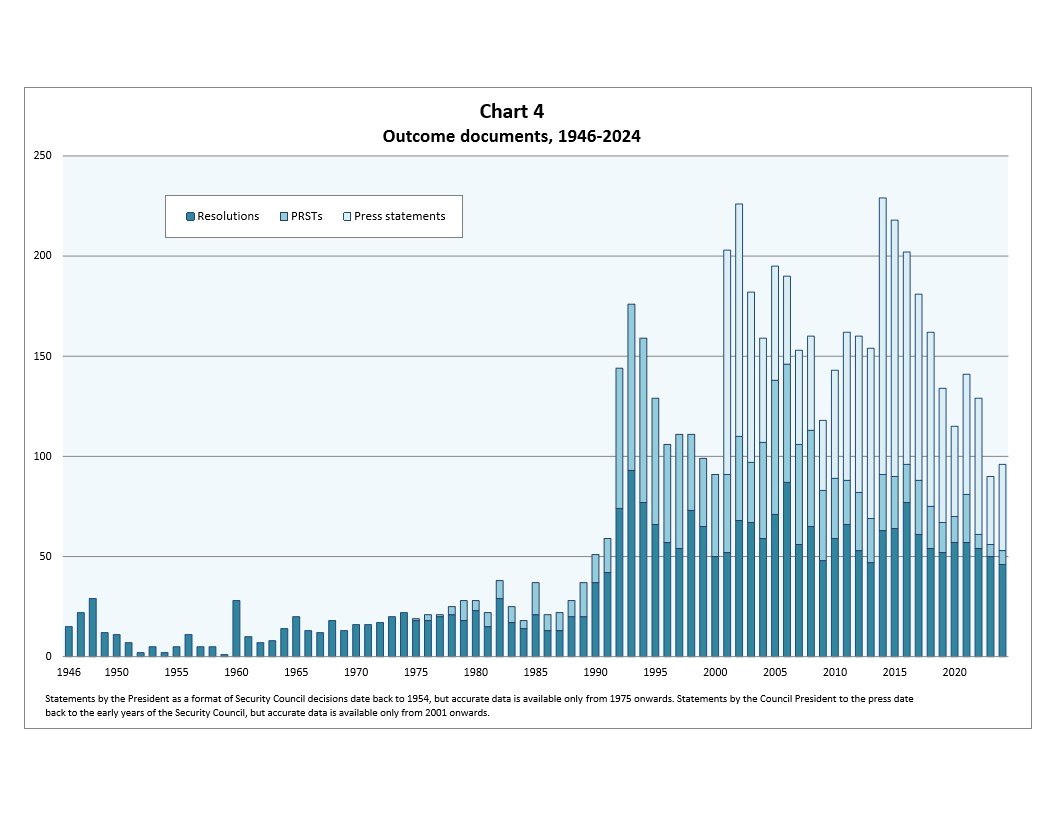Click the y-axis label 50
Viewport: 1056px width, 816px height.
[45, 556]
